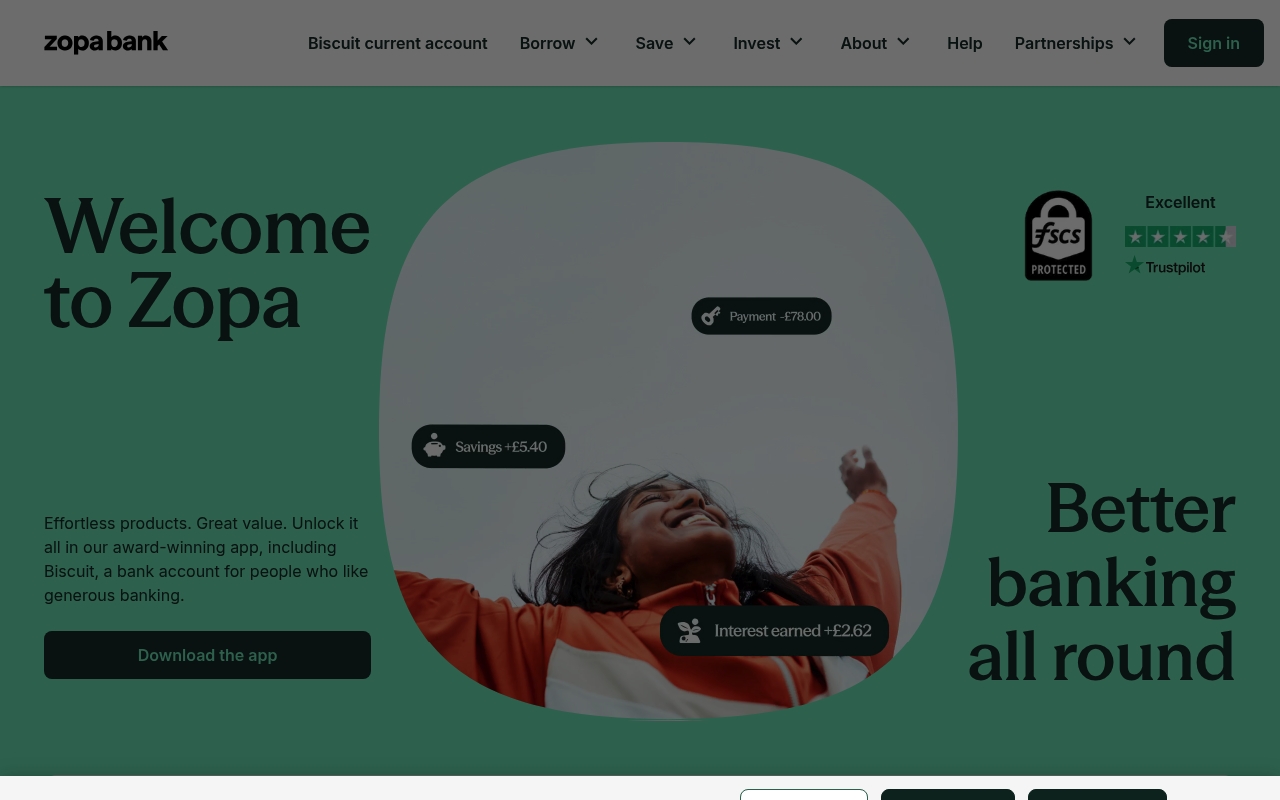Image resolution: width=1280 pixels, height=800 pixels.
Task: Click the hero image of the woman
Action: click(x=668, y=430)
